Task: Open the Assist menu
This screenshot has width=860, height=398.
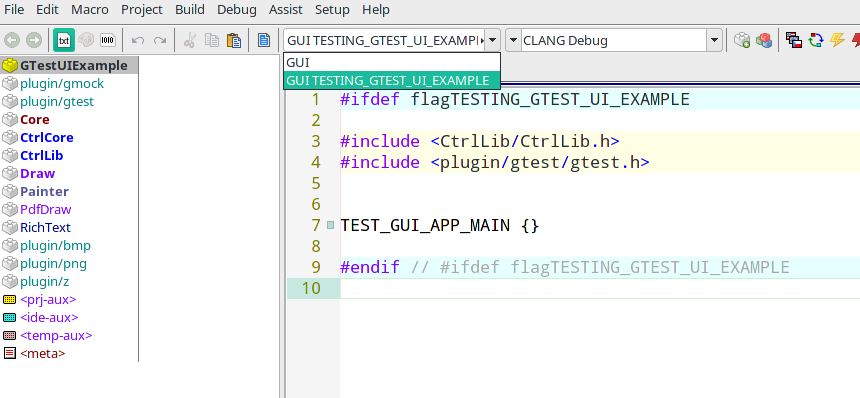Action: (286, 10)
